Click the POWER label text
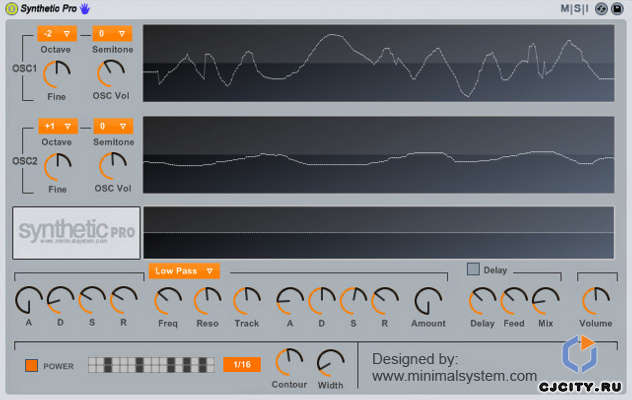 point(58,366)
